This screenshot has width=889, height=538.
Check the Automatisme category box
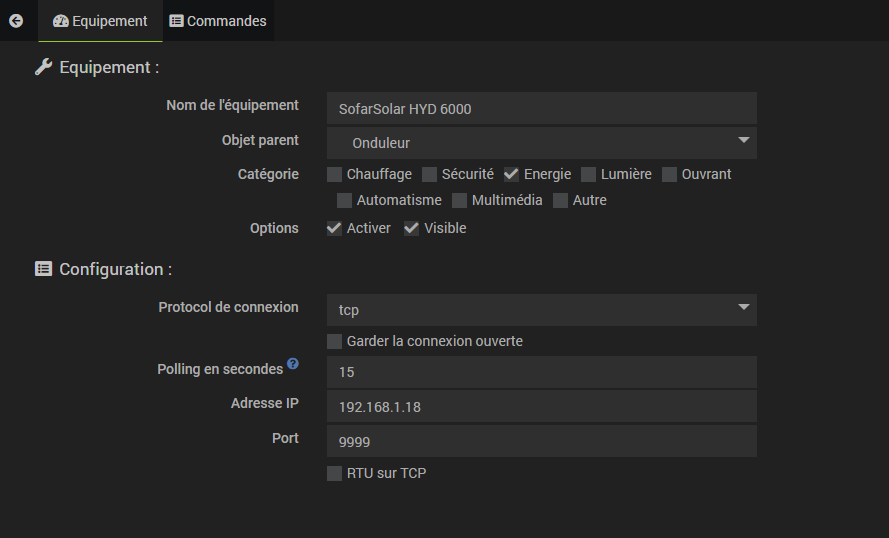point(344,201)
